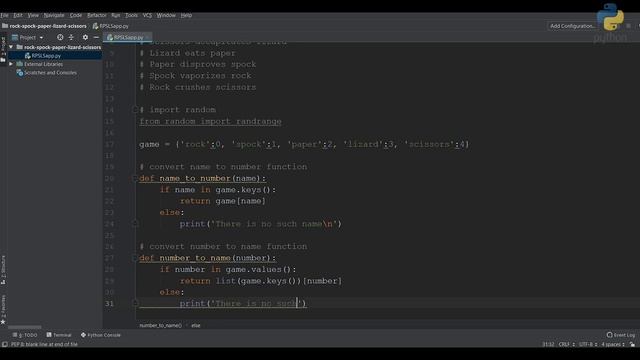640x360 pixels.
Task: Toggle Structure tool window side tab
Action: click(x=3, y=270)
